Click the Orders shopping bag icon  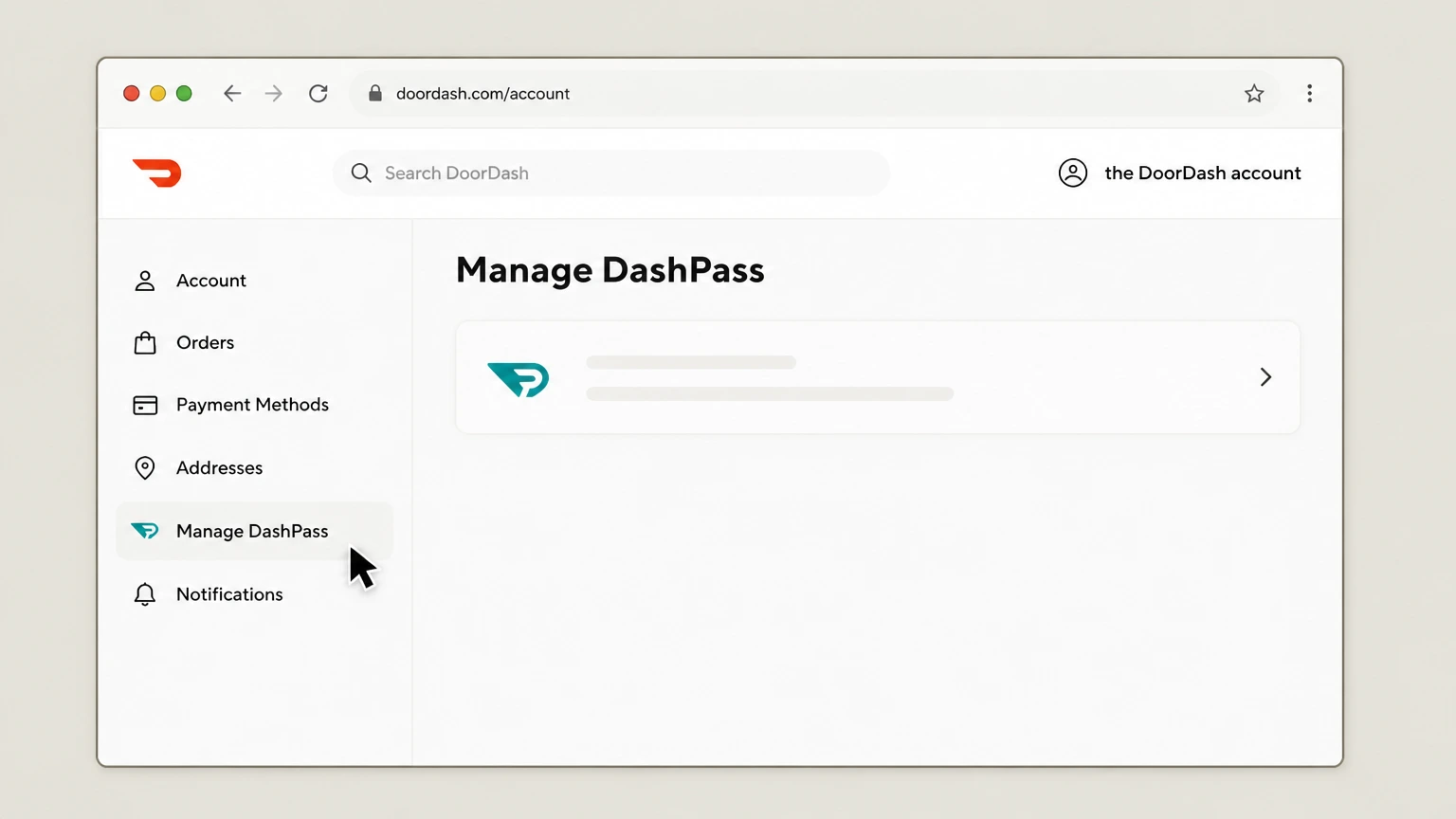pos(145,342)
